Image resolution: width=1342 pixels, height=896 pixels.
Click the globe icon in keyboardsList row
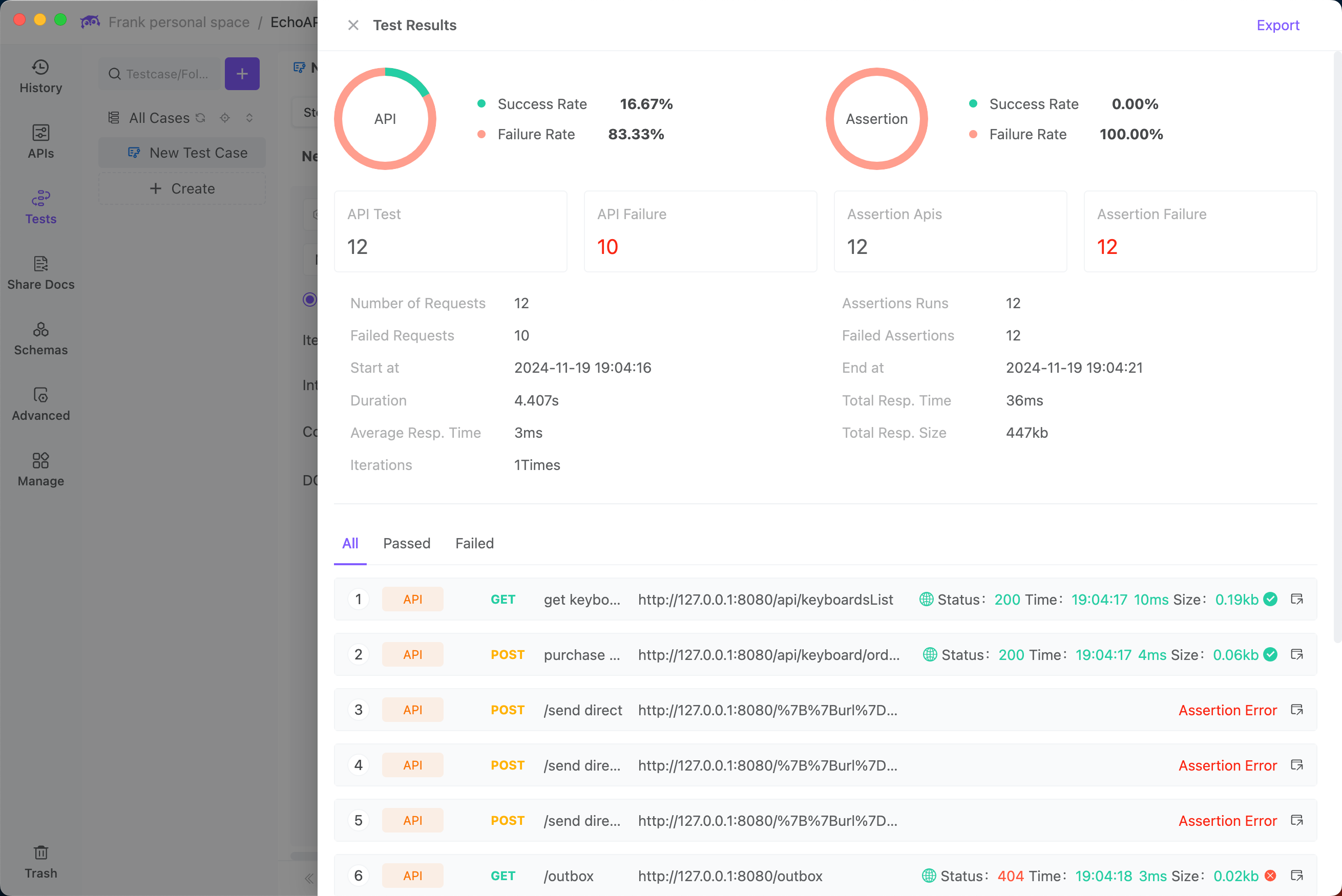click(926, 600)
